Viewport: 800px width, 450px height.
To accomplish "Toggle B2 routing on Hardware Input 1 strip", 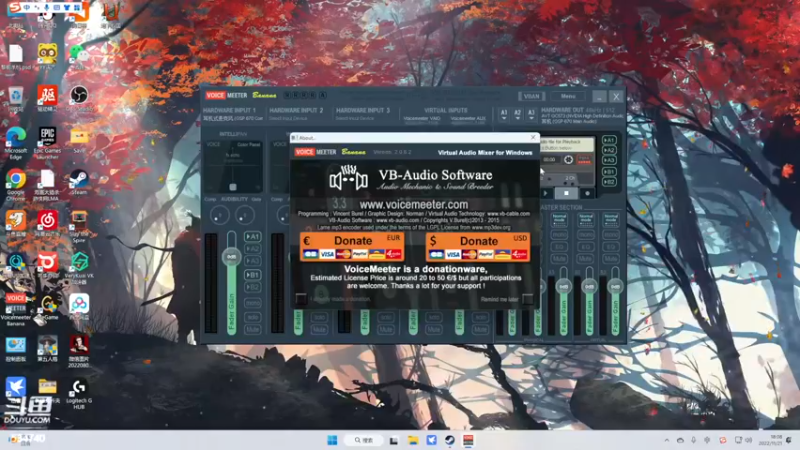I will tap(253, 288).
